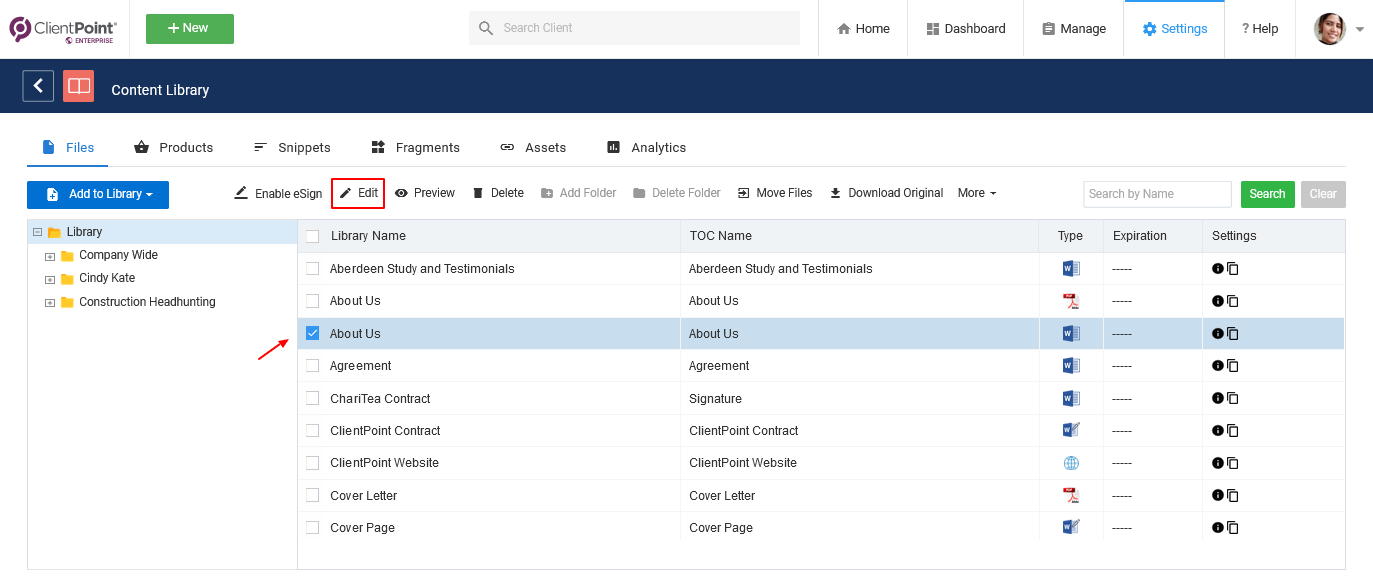Click the info icon in Cover Page row
Viewport: 1373px width, 582px height.
pos(1217,528)
